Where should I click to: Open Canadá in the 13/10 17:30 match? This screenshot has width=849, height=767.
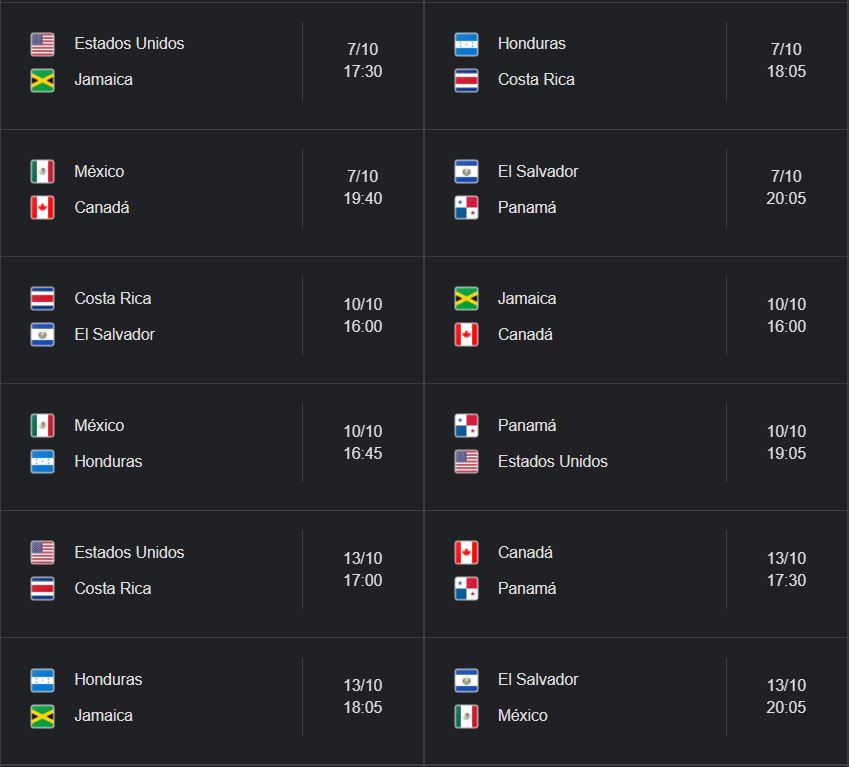pos(525,552)
